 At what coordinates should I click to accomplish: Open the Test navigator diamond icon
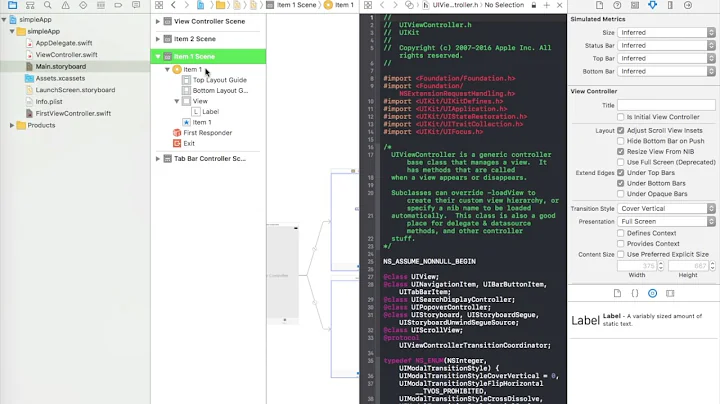(x=83, y=5)
